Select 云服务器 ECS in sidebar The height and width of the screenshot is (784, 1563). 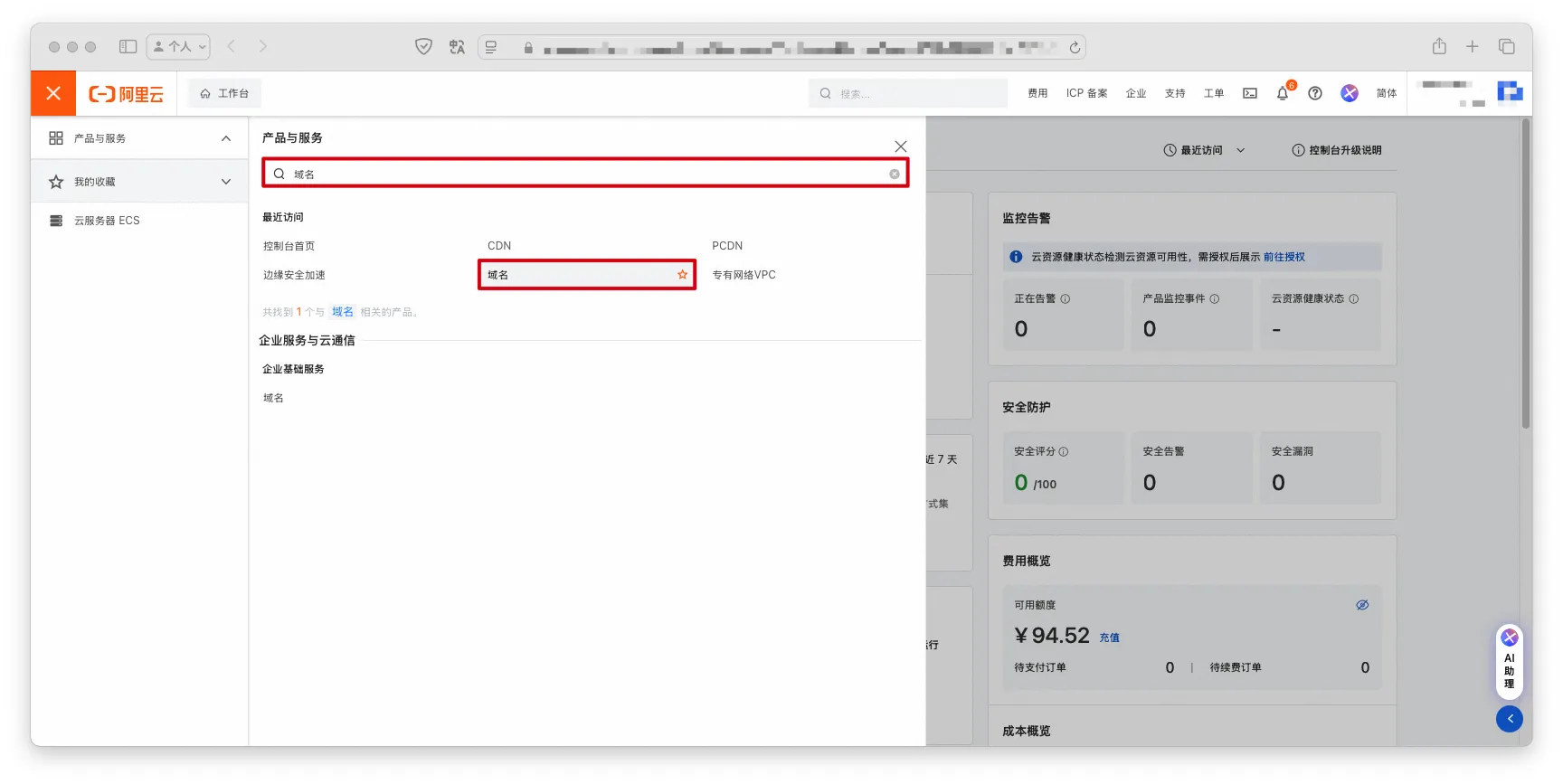[x=107, y=221]
